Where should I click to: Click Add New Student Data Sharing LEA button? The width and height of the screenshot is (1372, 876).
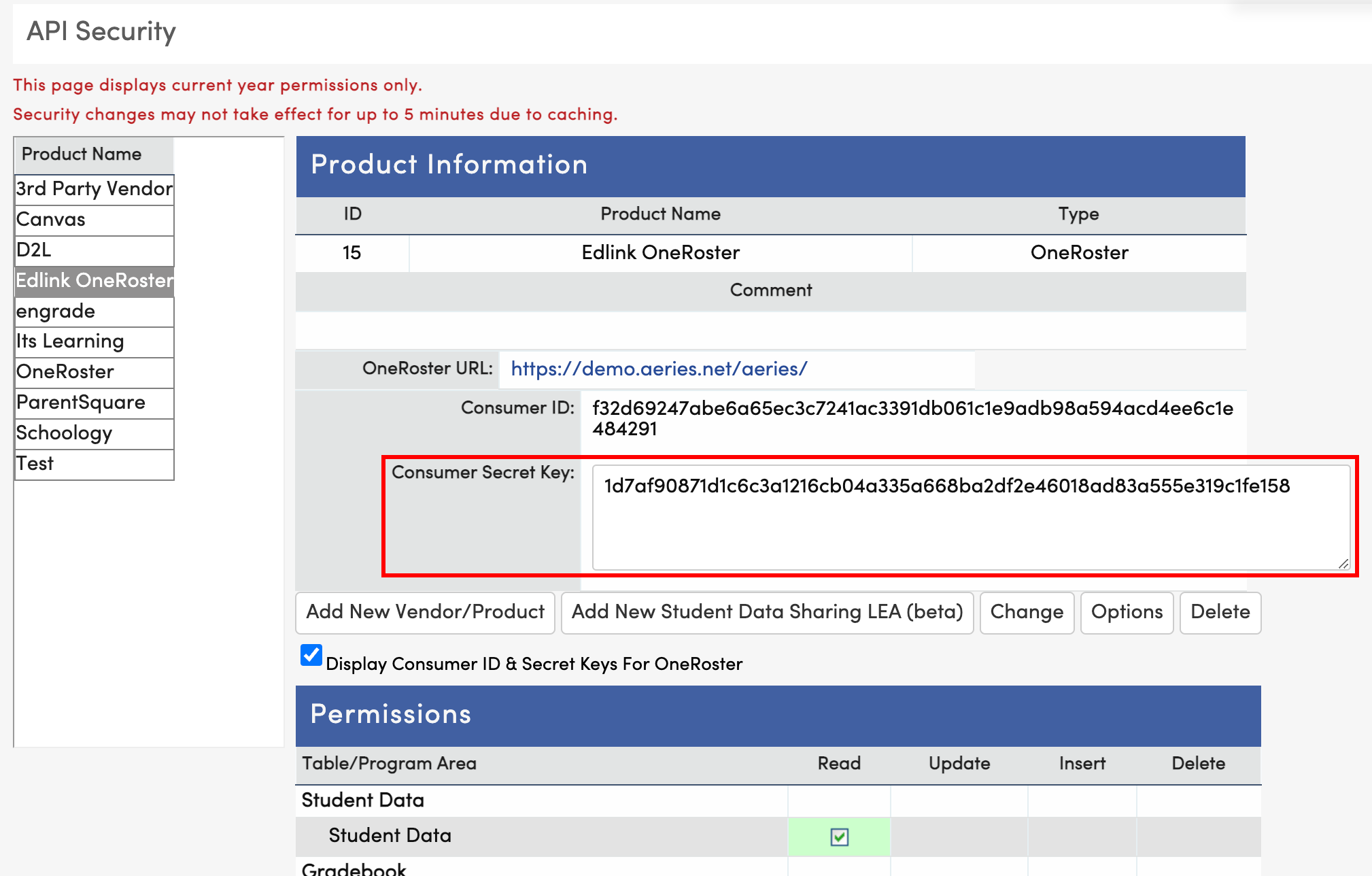pyautogui.click(x=767, y=612)
